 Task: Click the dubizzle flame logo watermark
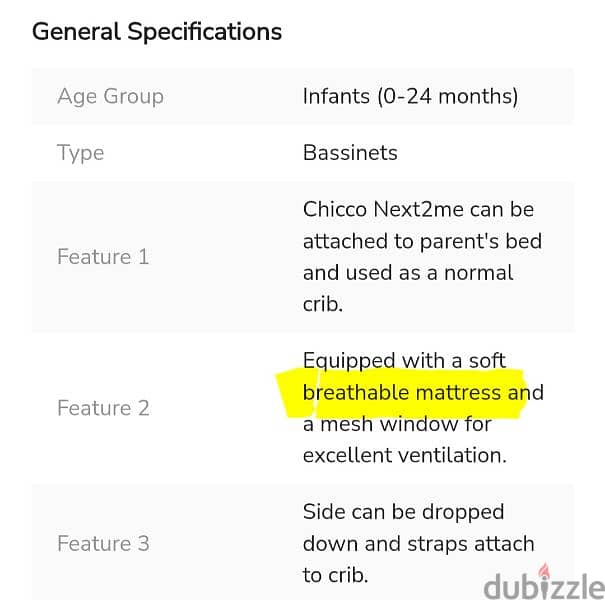click(x=544, y=571)
